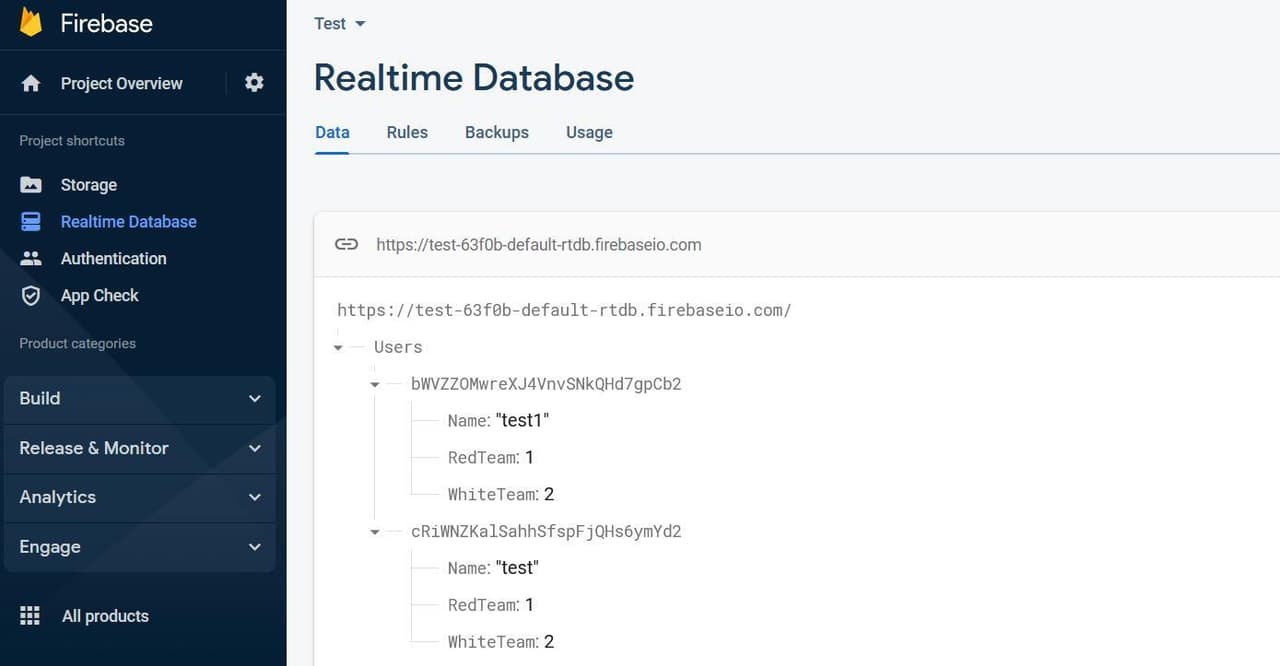Click WhiteTeam value under cRiWNZKalSahhSfspFjQHs6ymYd2
This screenshot has height=666, width=1280.
(549, 642)
